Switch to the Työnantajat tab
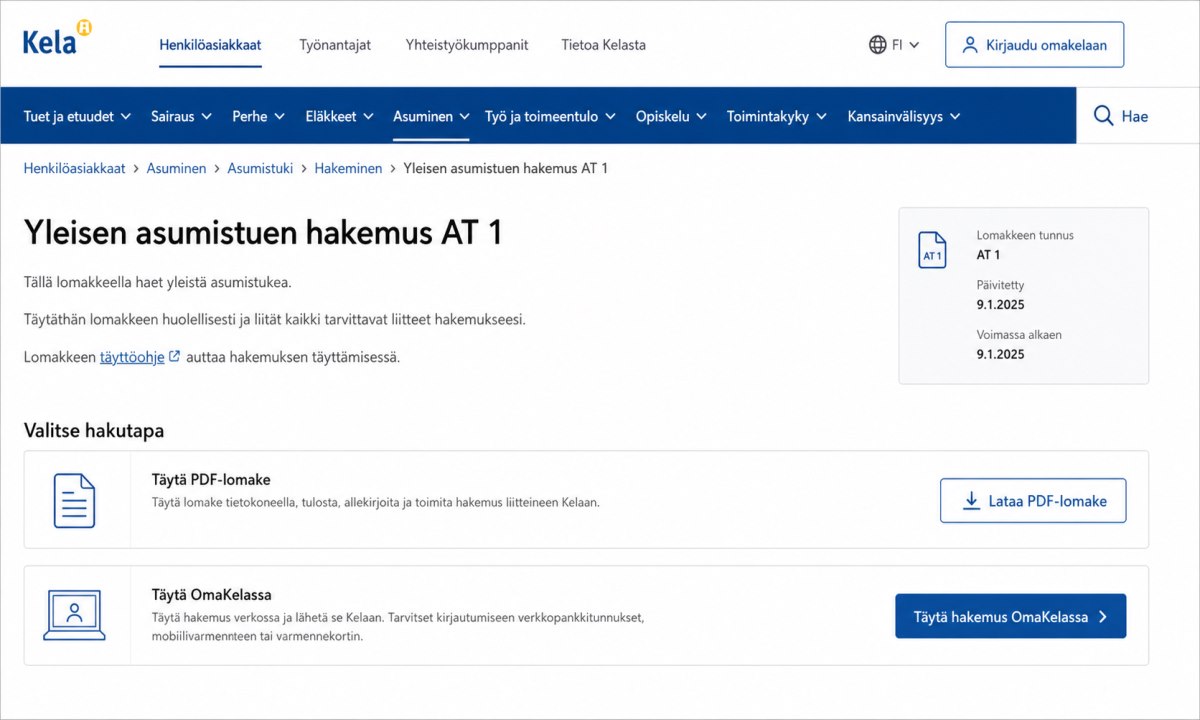1200x720 pixels. coord(335,45)
